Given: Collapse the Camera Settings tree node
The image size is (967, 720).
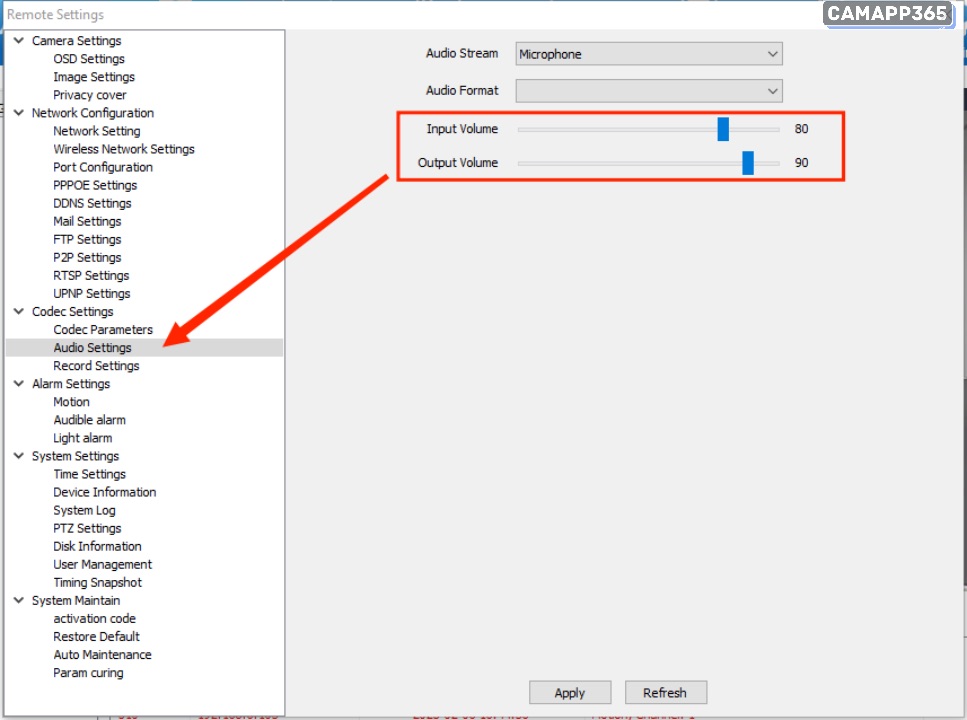Looking at the screenshot, I should [20, 41].
